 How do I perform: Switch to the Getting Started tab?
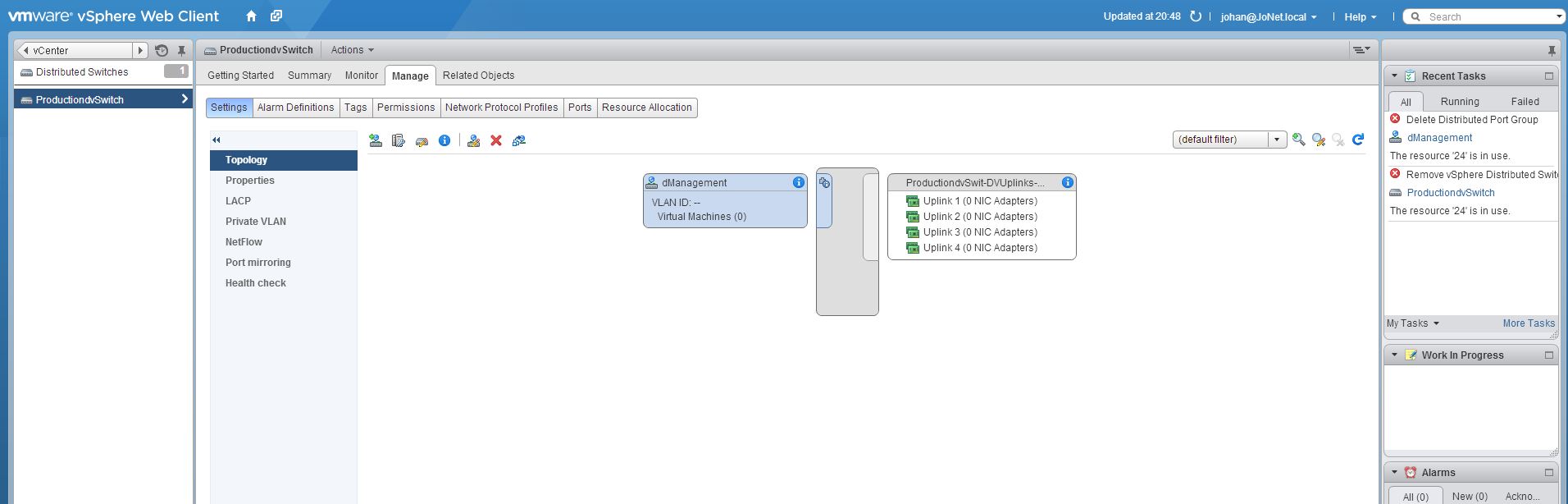point(241,76)
